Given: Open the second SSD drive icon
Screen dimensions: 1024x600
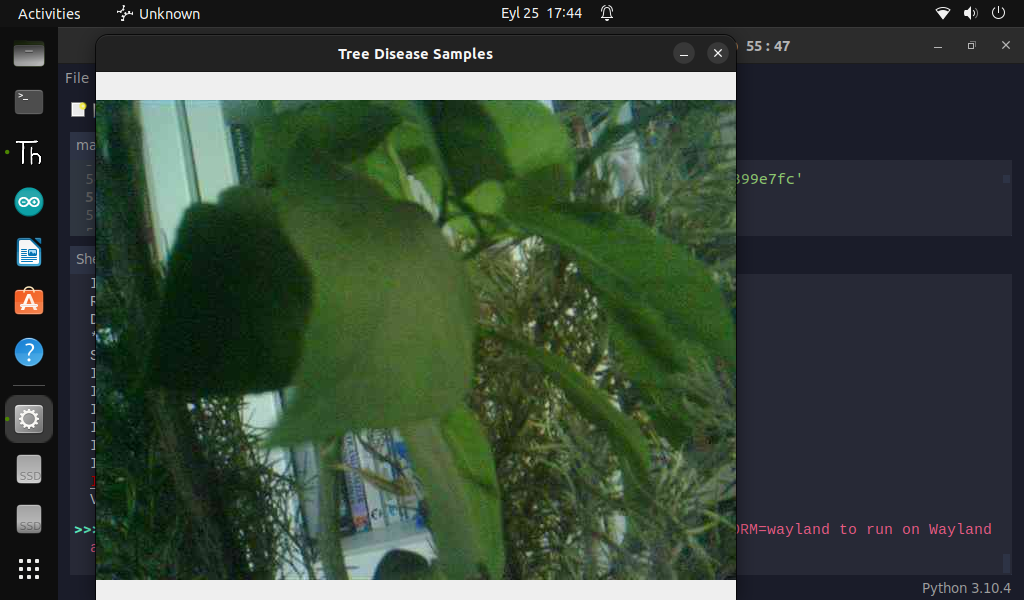Looking at the screenshot, I should tap(29, 520).
